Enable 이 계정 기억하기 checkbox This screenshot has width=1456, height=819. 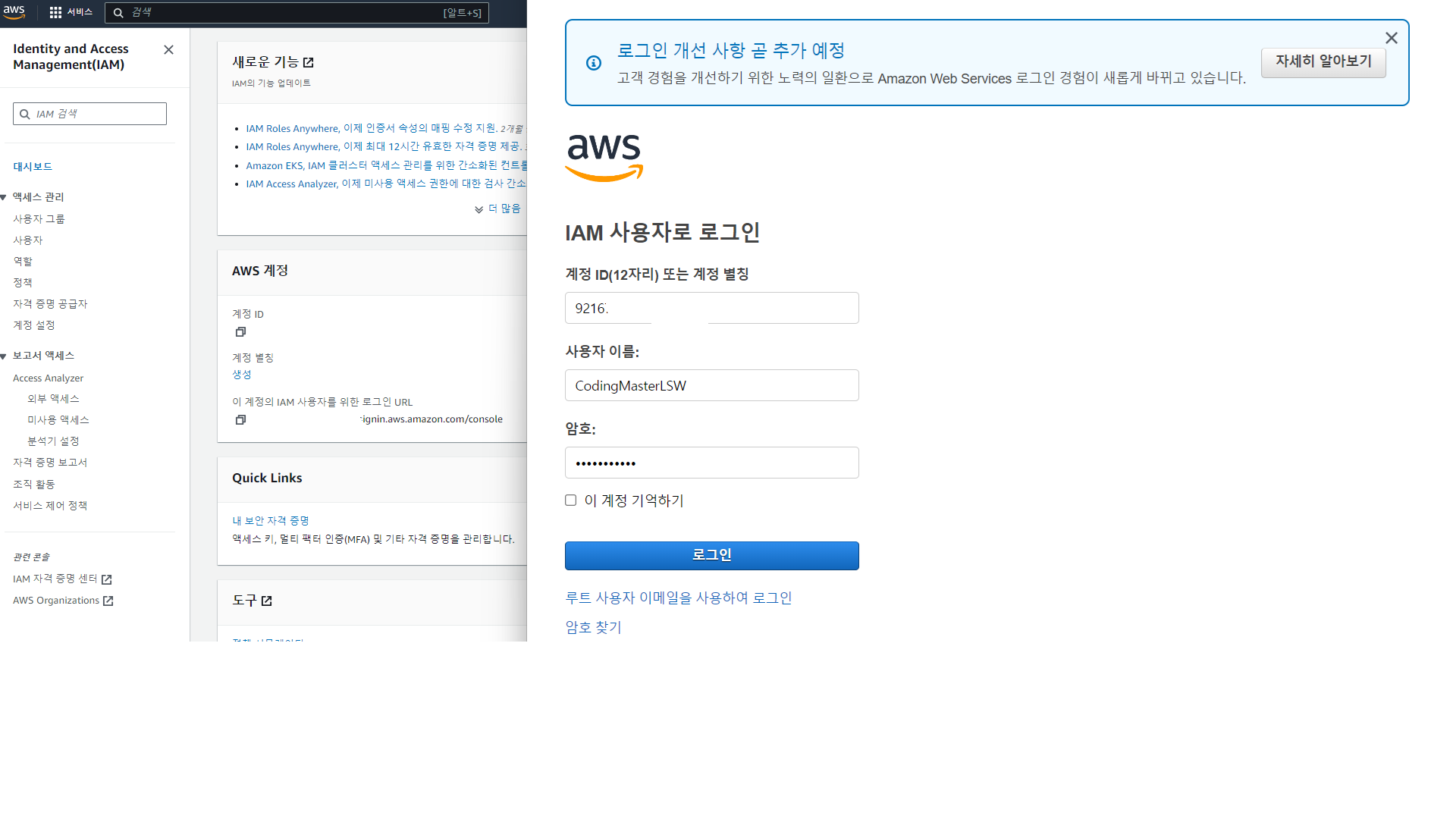click(x=571, y=500)
